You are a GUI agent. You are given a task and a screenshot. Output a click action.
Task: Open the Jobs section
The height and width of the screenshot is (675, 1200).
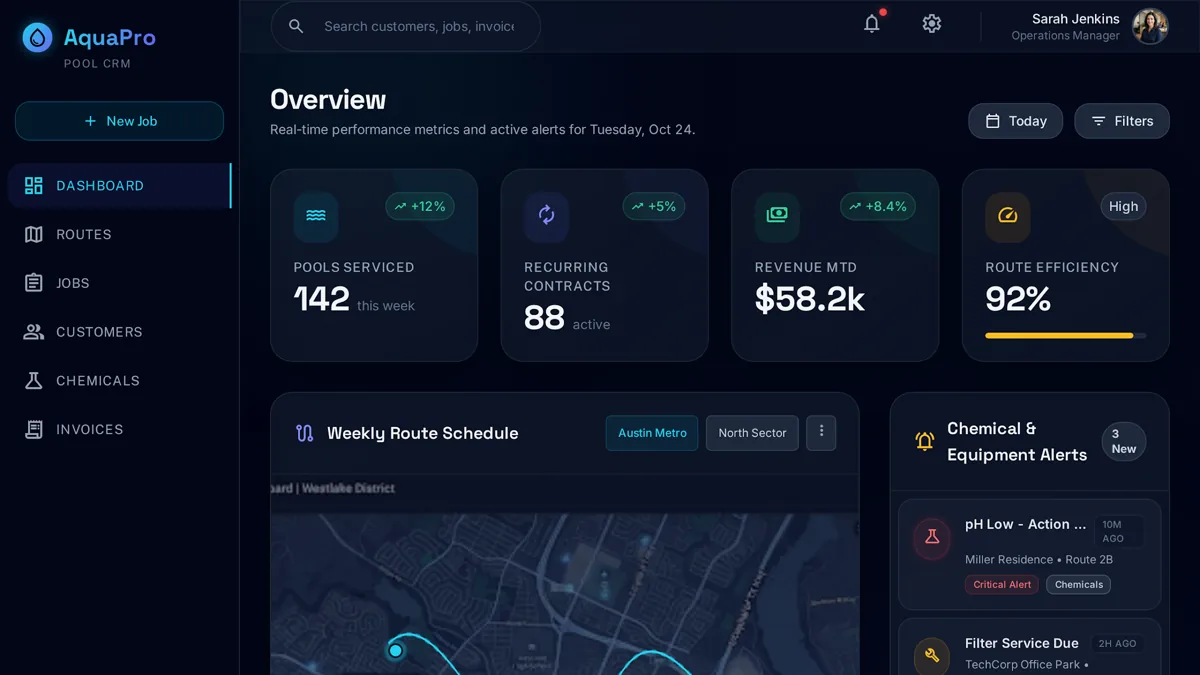point(119,283)
